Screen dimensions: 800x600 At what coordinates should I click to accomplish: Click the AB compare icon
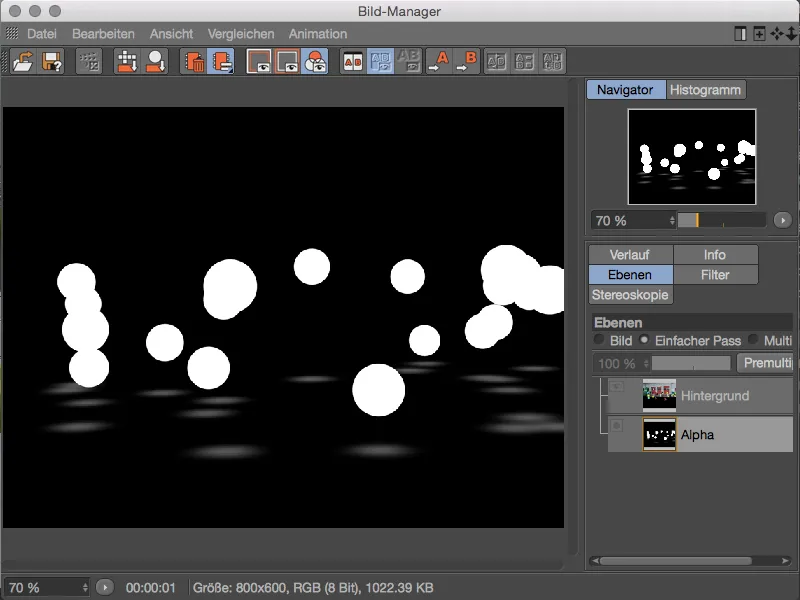[353, 61]
